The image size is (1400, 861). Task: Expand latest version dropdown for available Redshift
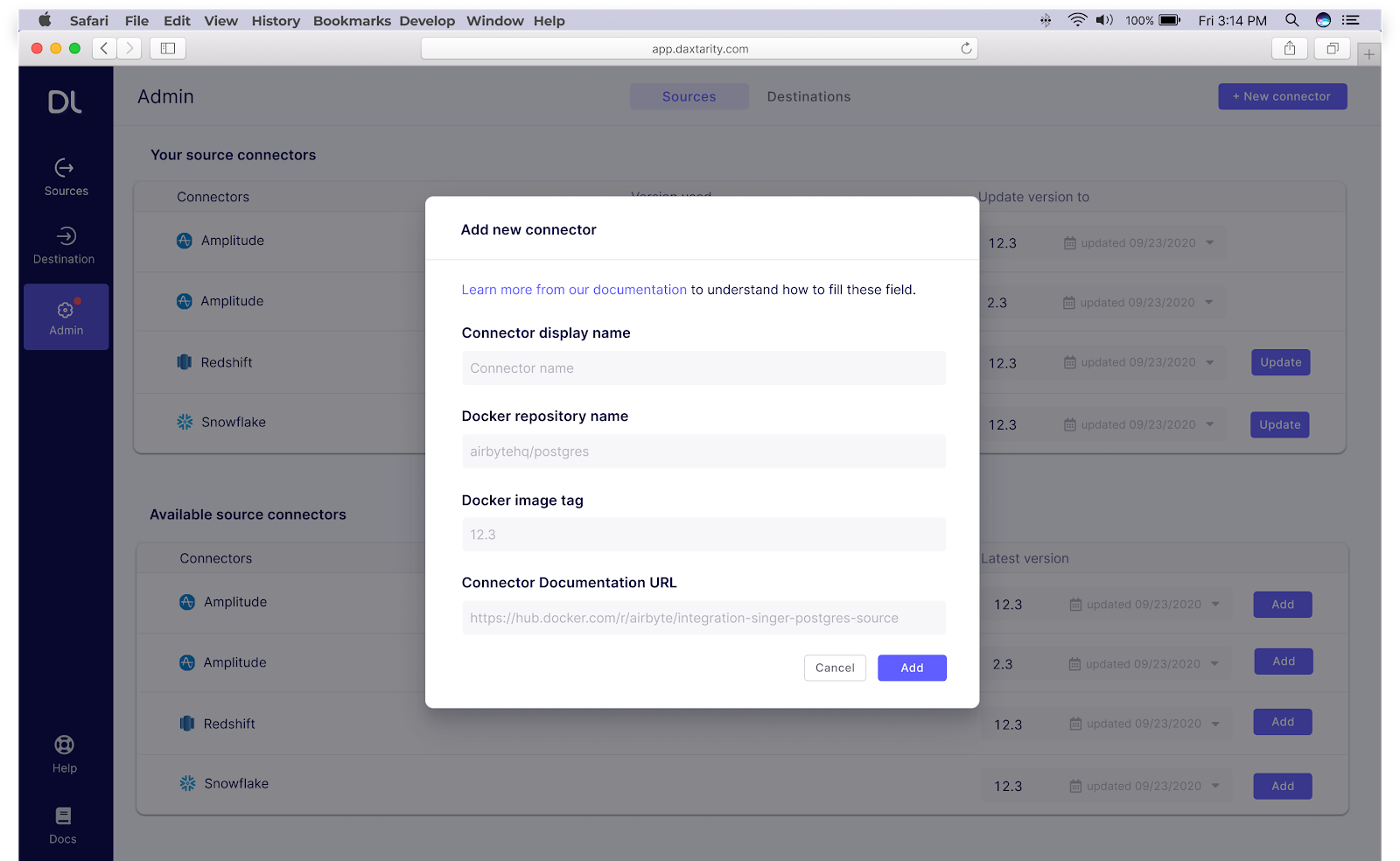click(1215, 724)
